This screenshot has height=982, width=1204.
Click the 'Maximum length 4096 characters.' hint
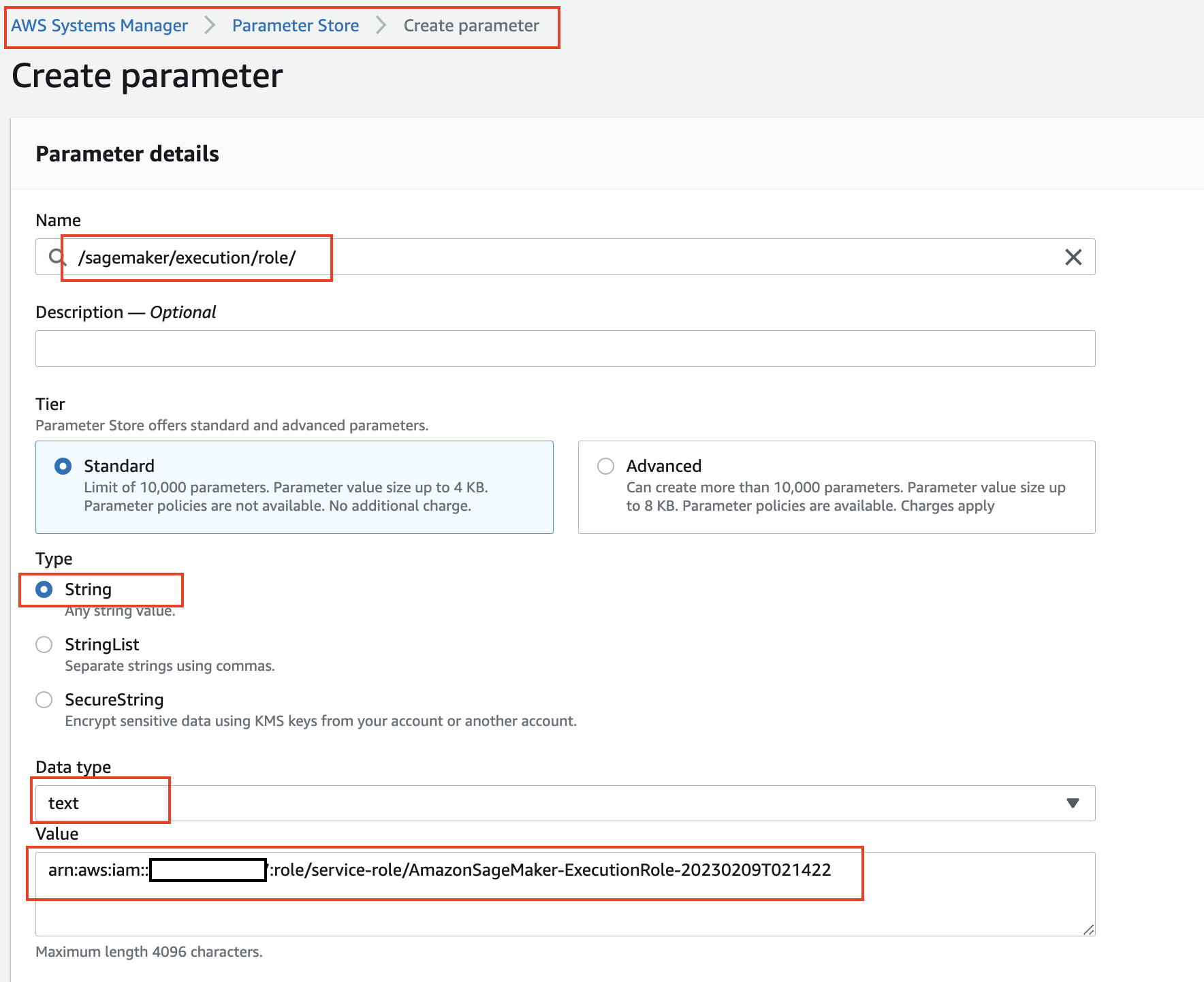149,952
